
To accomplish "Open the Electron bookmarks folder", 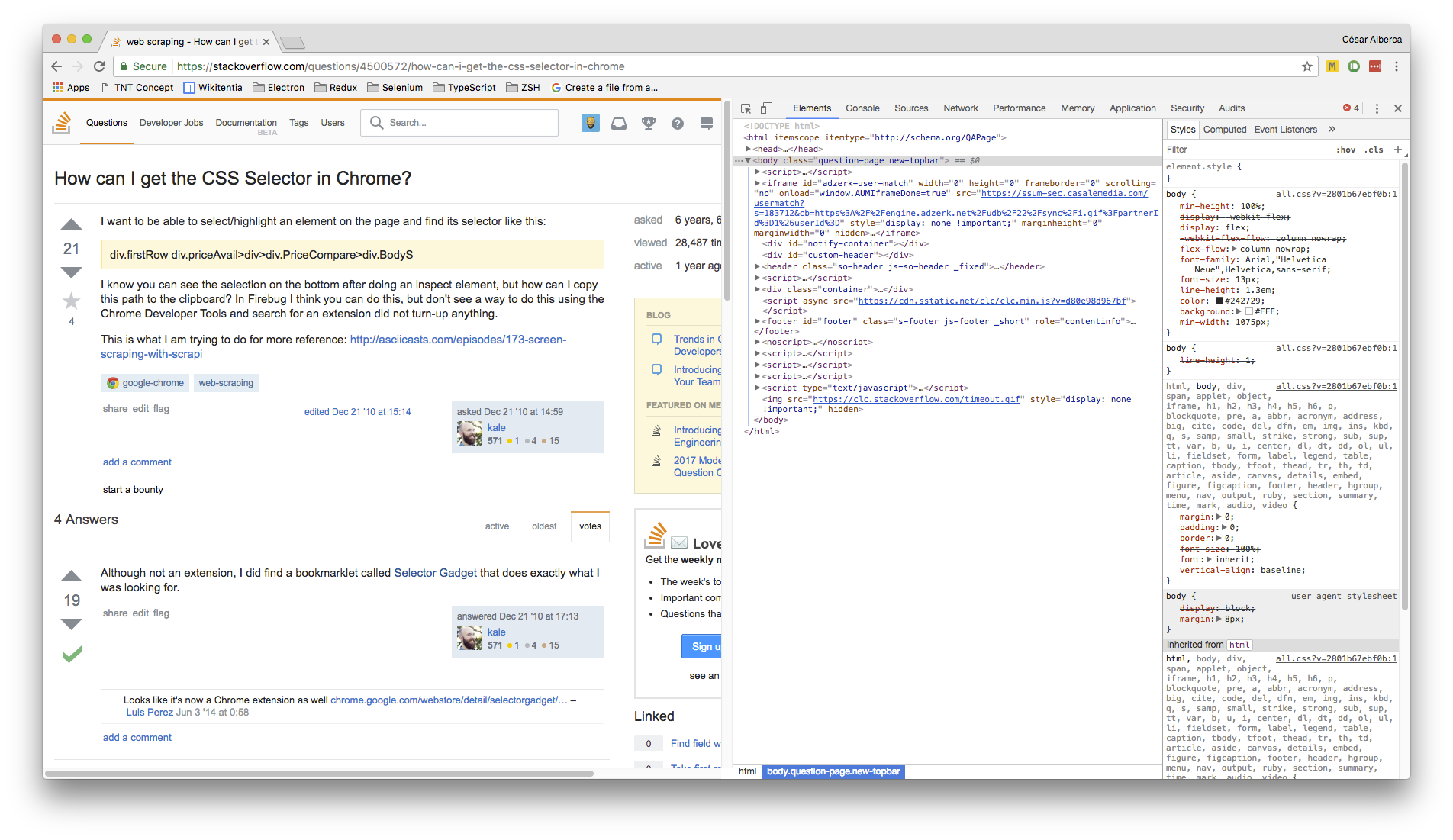I will [279, 88].
